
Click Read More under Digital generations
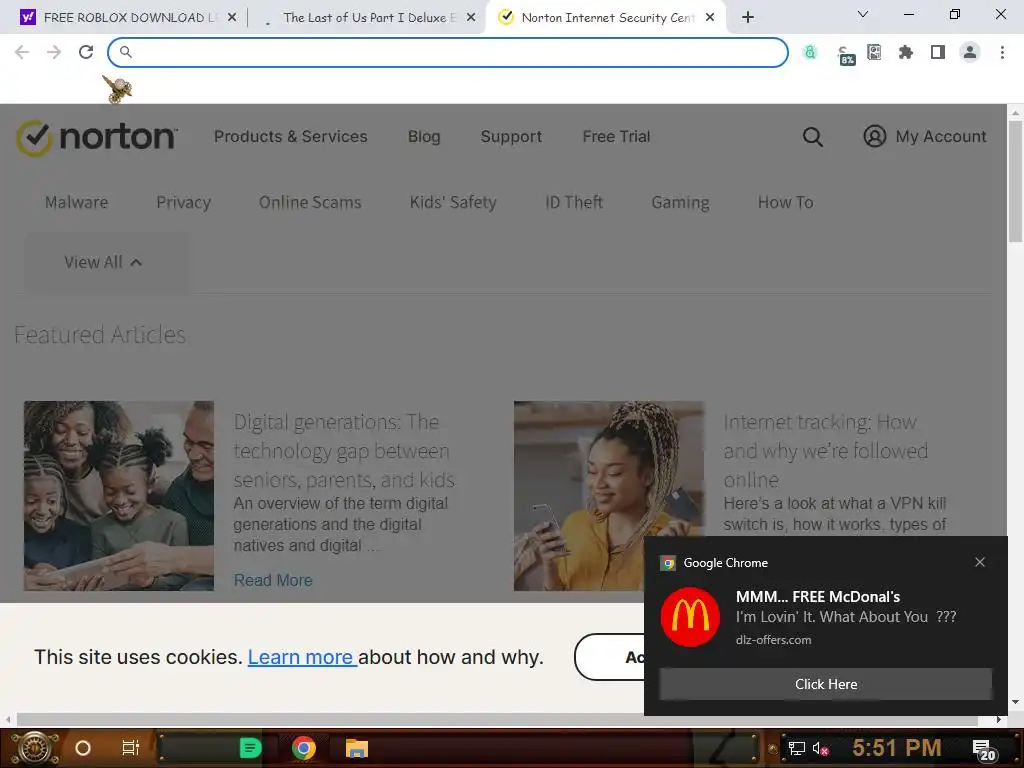click(273, 580)
